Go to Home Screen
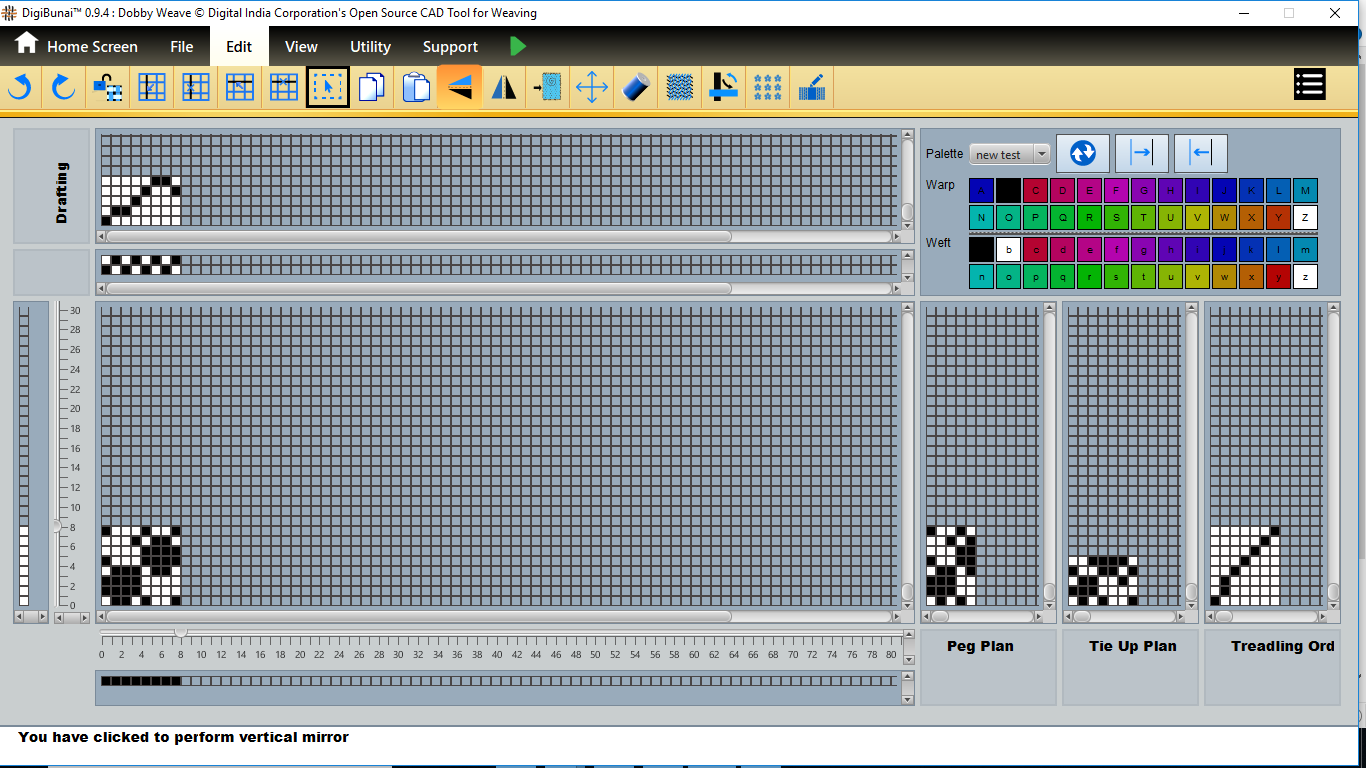 point(77,46)
